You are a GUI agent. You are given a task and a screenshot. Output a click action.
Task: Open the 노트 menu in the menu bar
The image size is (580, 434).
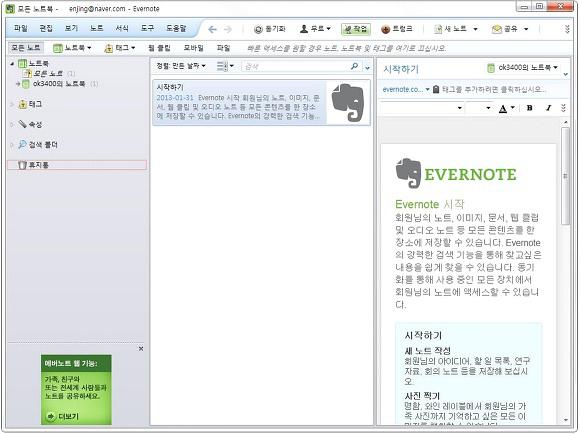(x=97, y=28)
